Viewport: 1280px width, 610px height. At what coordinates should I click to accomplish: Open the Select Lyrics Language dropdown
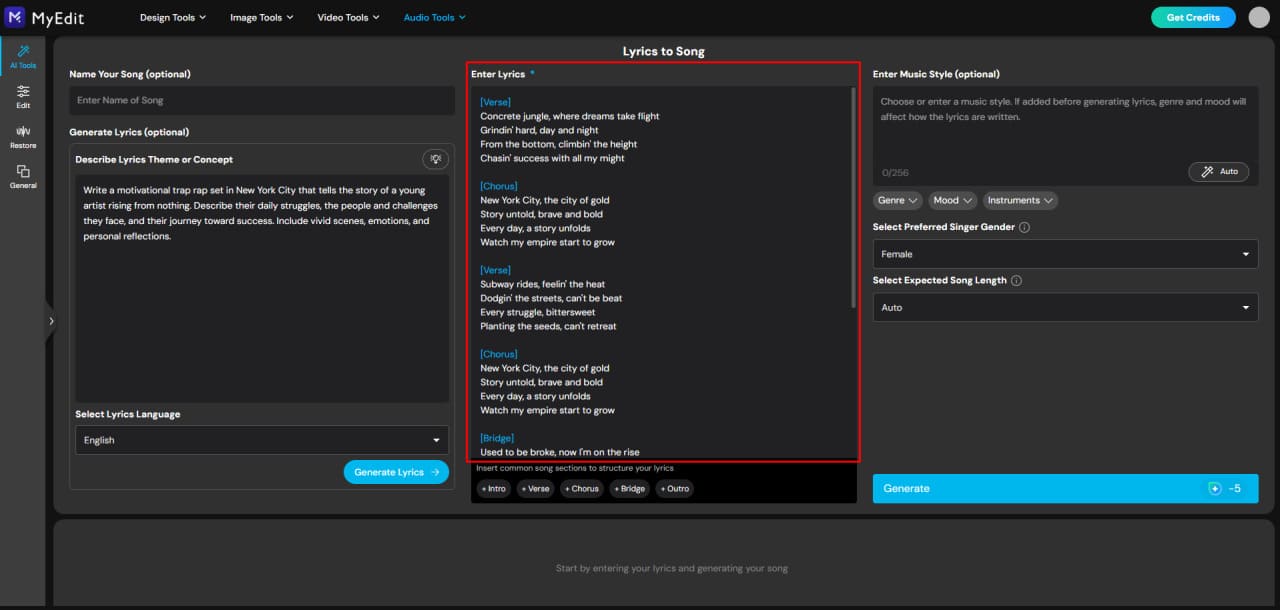pyautogui.click(x=262, y=440)
